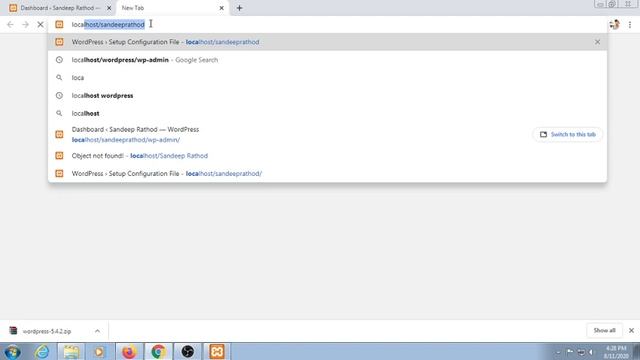
Task: Select the 'localhost' search suggestion
Action: tap(327, 113)
